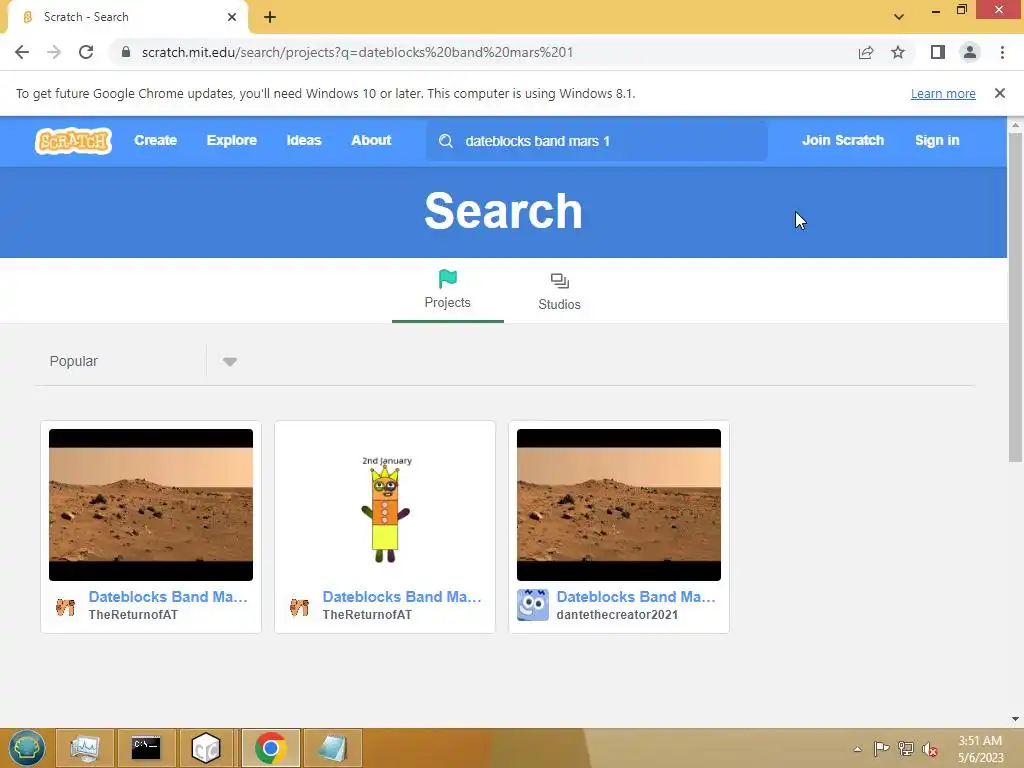Viewport: 1024px width, 768px height.
Task: Click Sign in link
Action: coord(937,140)
